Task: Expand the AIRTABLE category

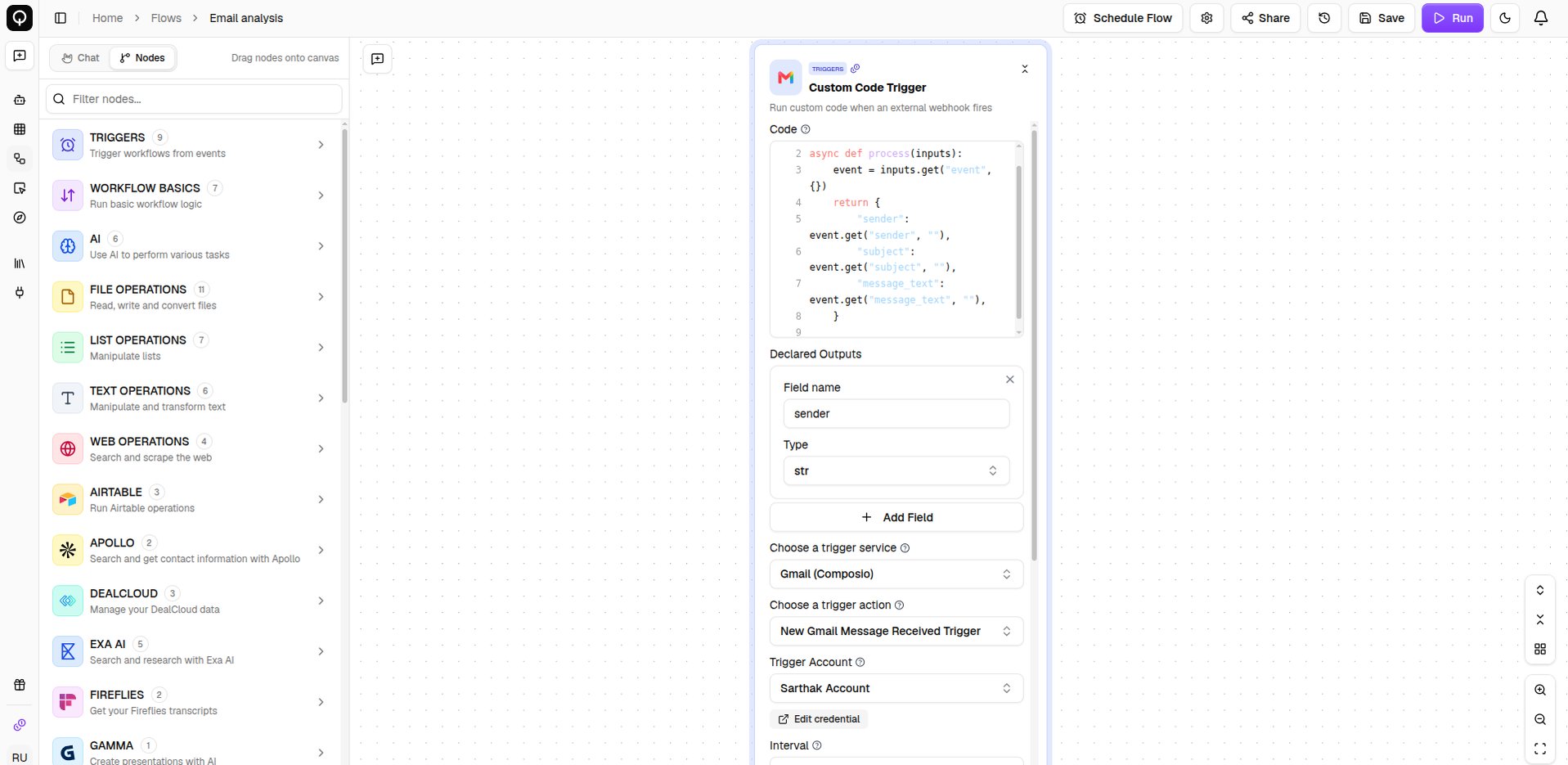Action: pos(321,500)
